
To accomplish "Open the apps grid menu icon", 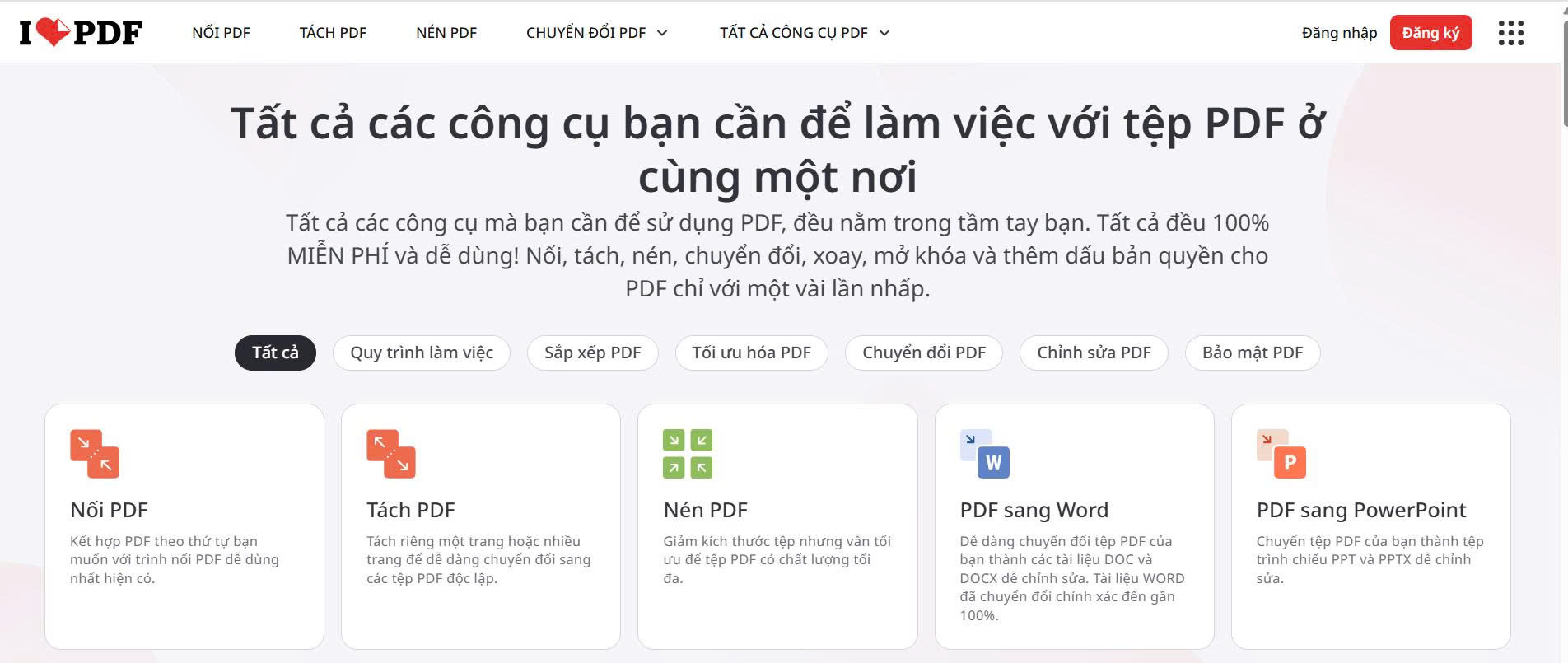I will coord(1511,33).
